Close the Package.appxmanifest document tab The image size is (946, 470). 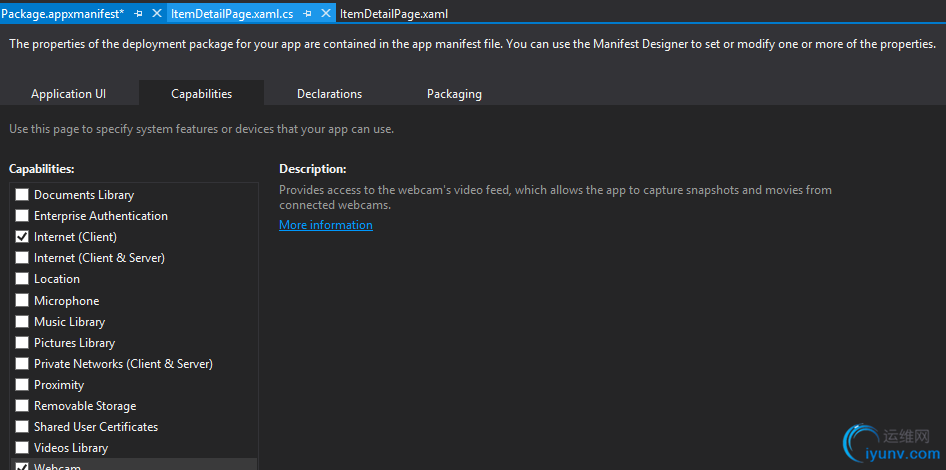[156, 13]
